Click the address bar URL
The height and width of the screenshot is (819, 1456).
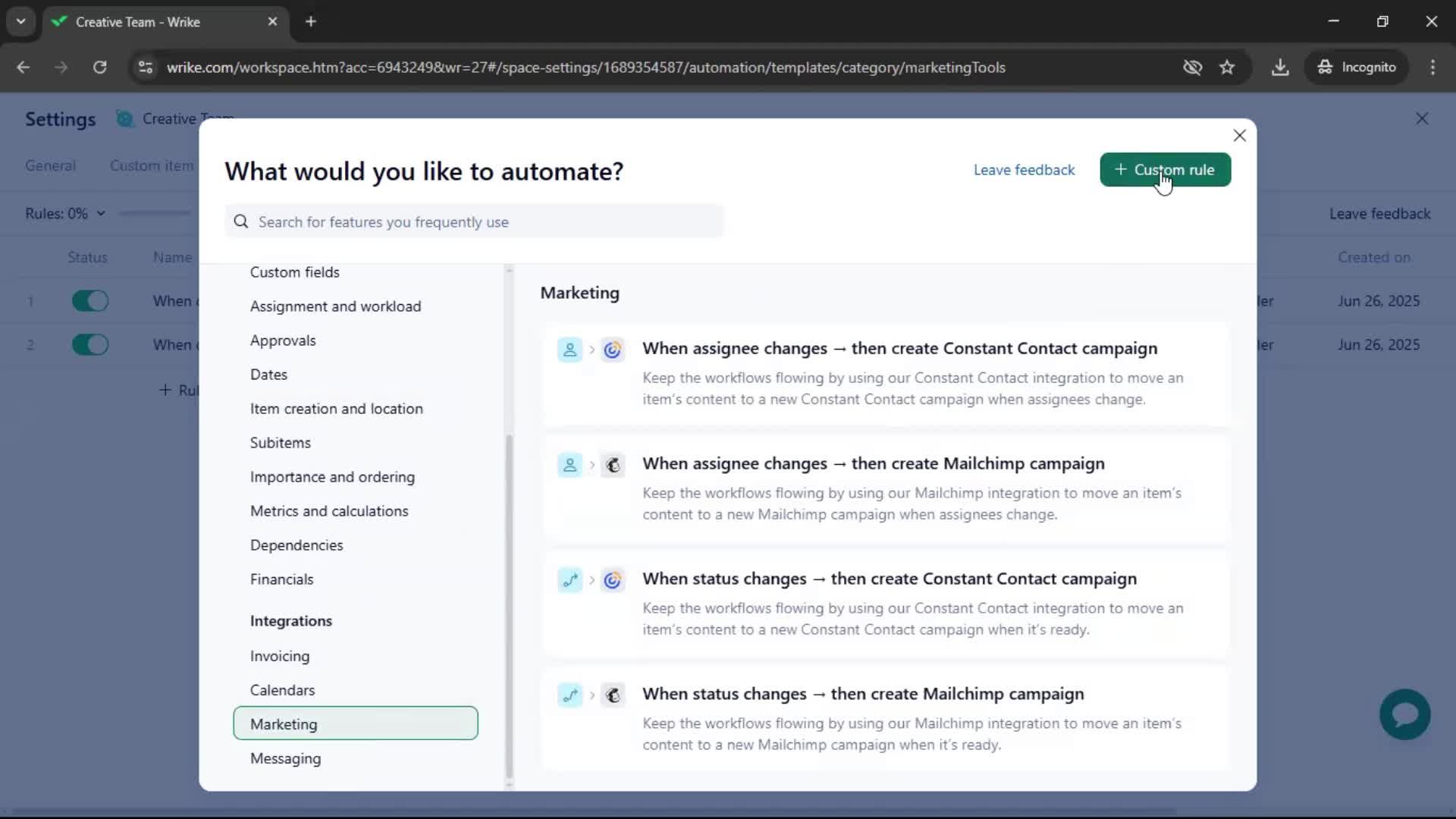(x=585, y=67)
